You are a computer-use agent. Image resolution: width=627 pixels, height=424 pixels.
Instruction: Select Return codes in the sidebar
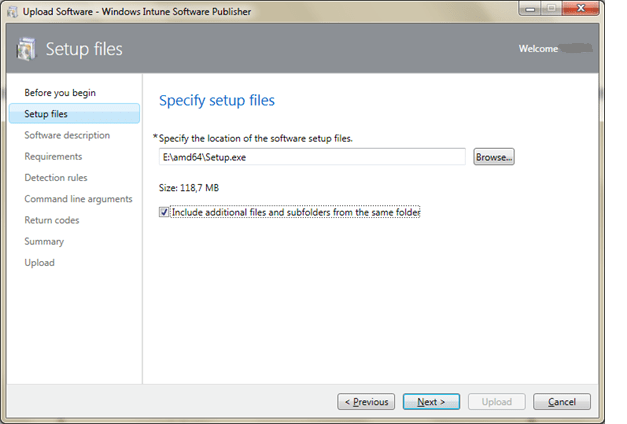51,220
